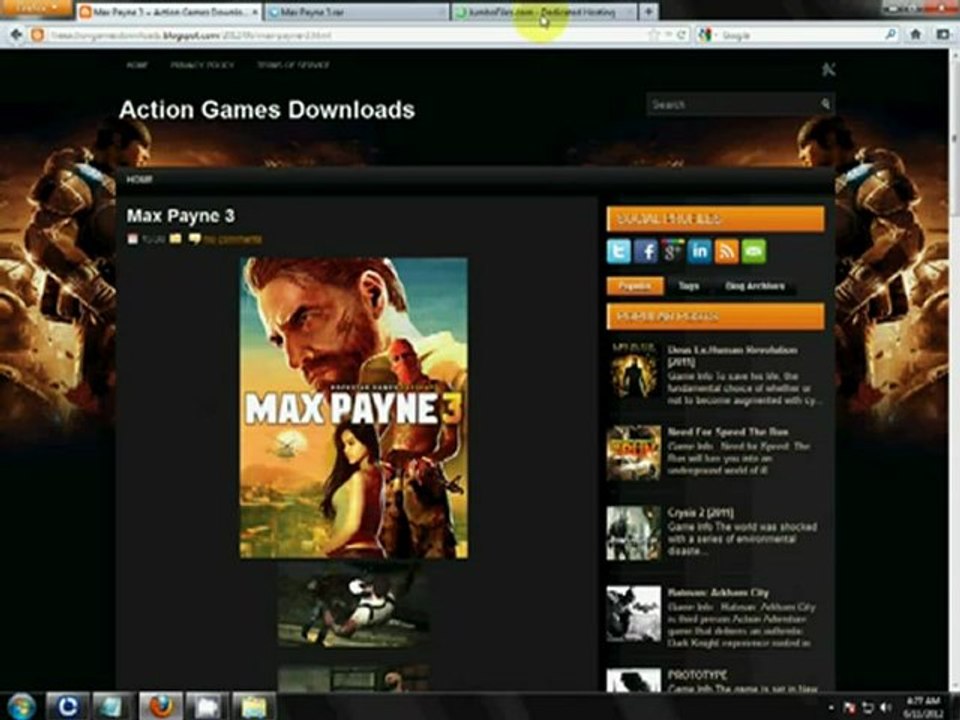This screenshot has height=720, width=960.
Task: Click the reload page icon in address bar
Action: [x=681, y=35]
